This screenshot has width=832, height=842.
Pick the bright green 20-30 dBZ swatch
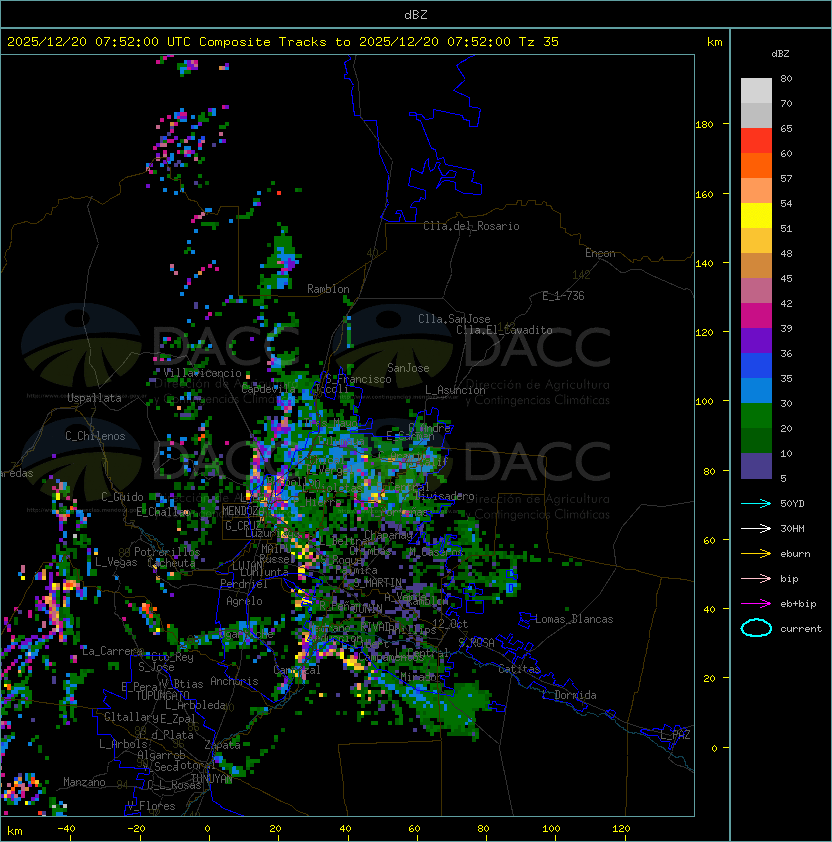[x=756, y=416]
